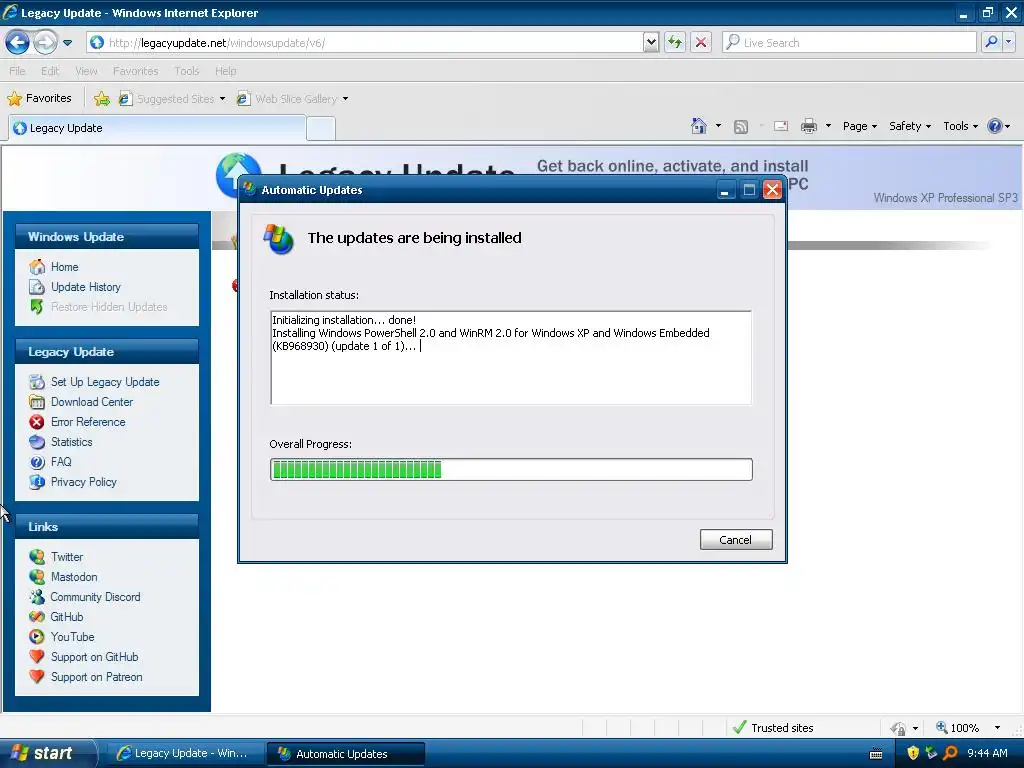Image resolution: width=1024 pixels, height=768 pixels.
Task: Open Suggested Sites dropdown
Action: click(x=172, y=99)
